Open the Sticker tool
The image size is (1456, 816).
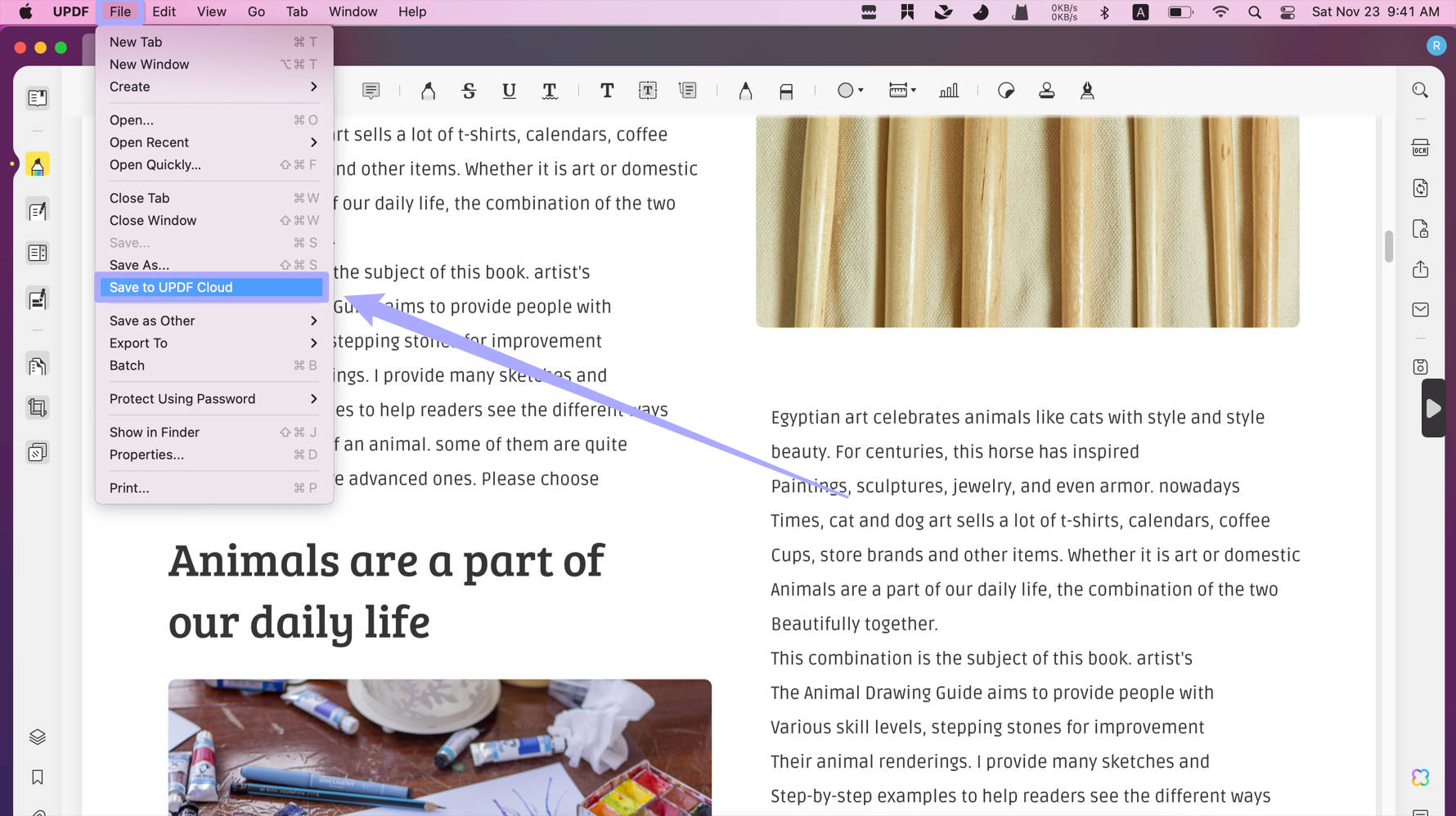tap(1006, 91)
